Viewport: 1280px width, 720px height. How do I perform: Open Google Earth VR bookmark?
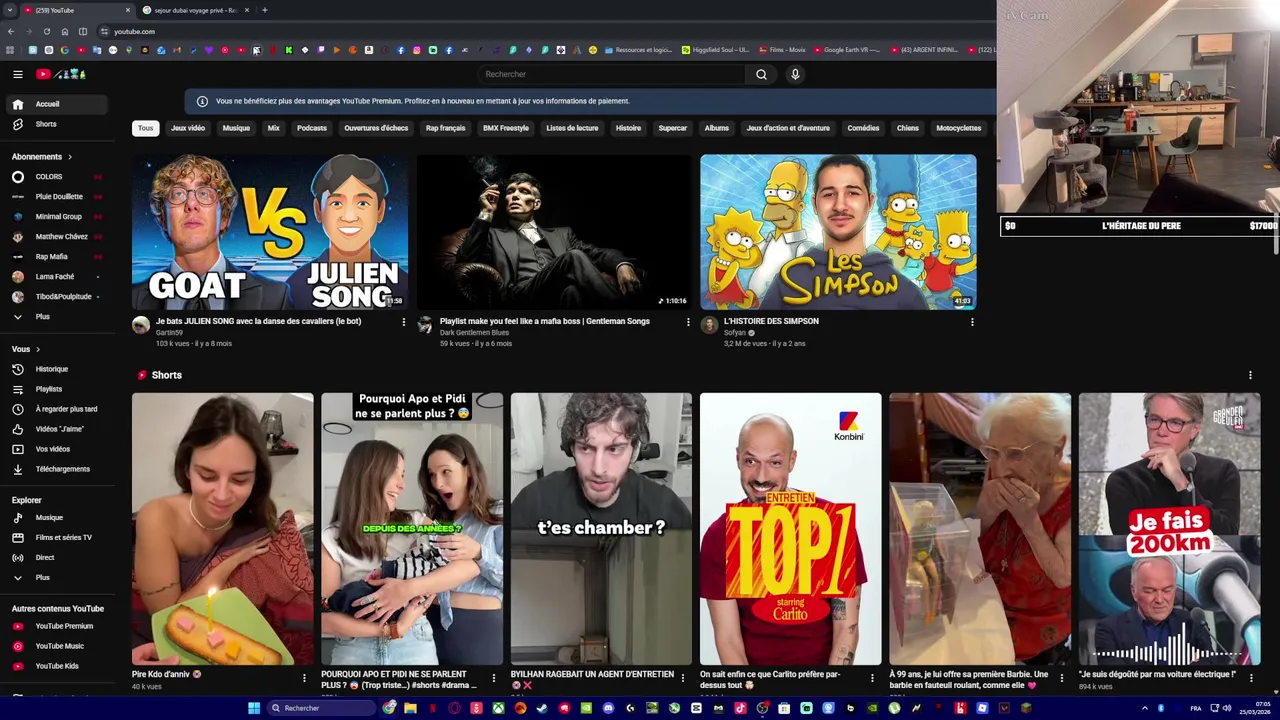tap(846, 50)
